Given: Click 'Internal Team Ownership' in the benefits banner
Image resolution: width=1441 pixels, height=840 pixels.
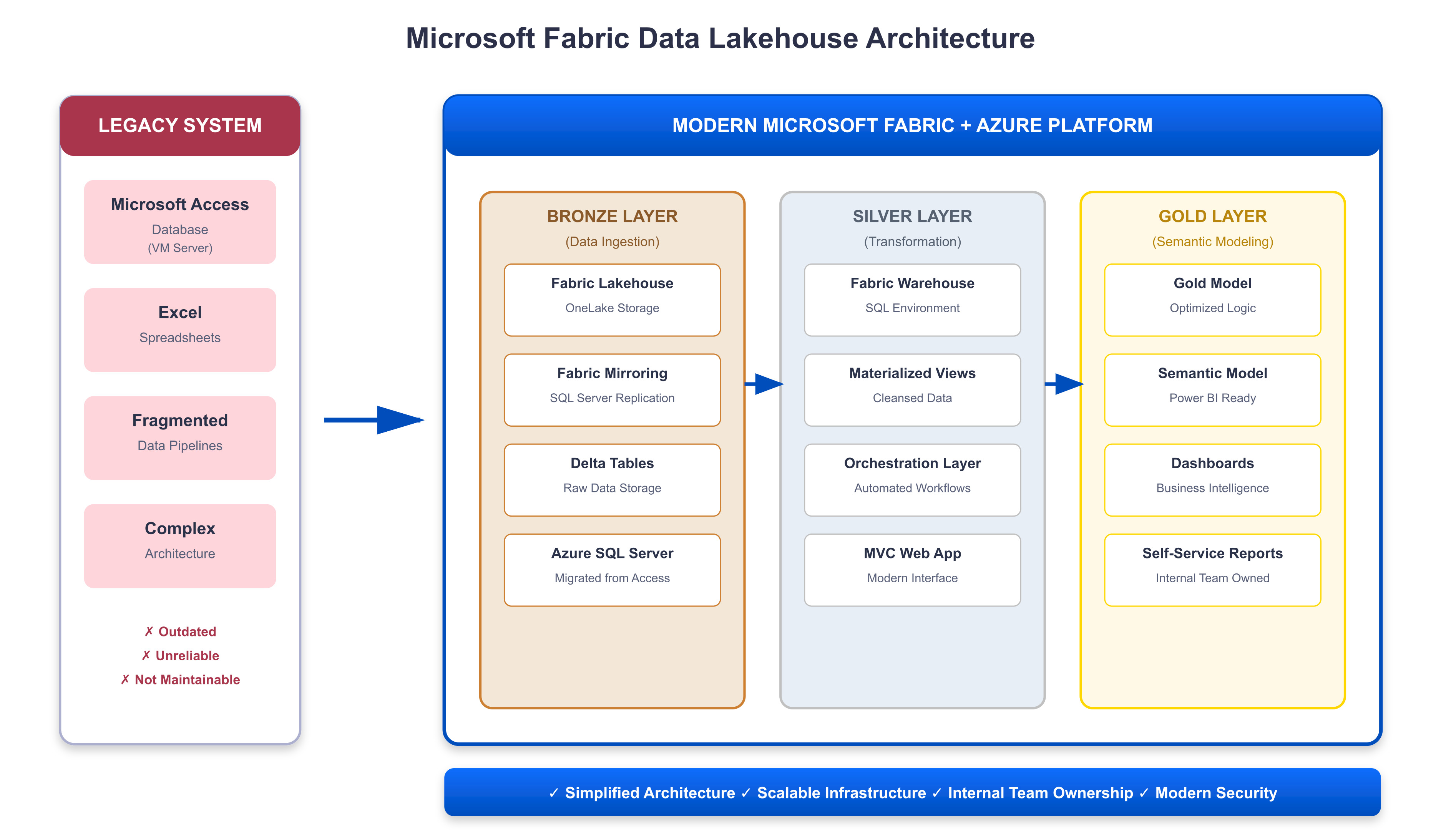Looking at the screenshot, I should click(1040, 793).
